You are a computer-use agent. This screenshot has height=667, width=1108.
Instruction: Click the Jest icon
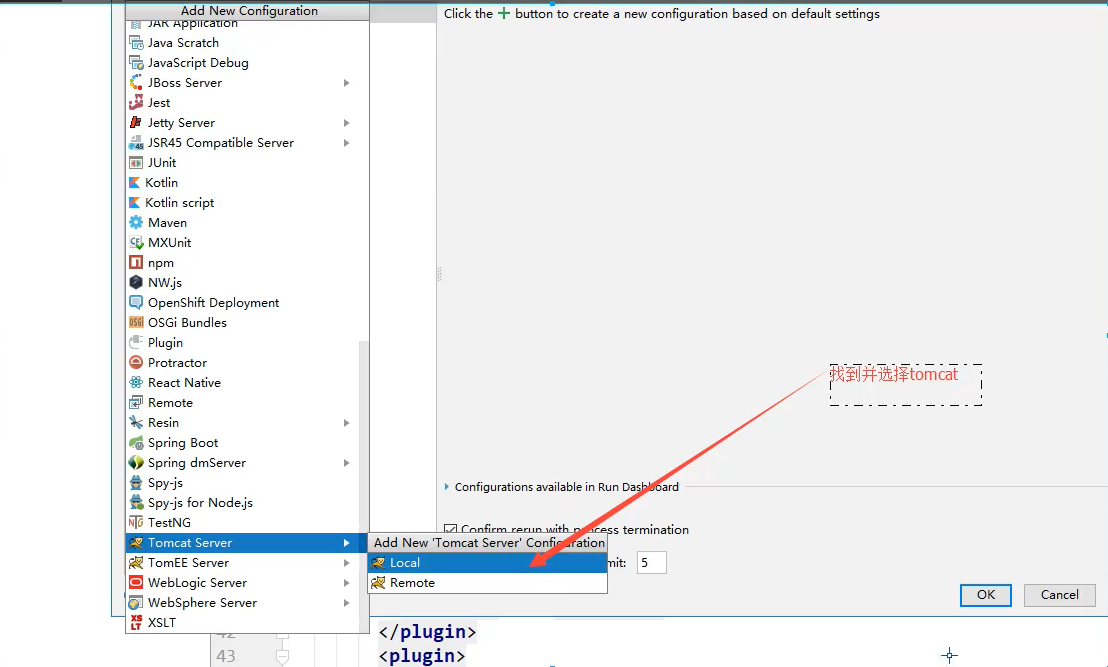point(136,103)
